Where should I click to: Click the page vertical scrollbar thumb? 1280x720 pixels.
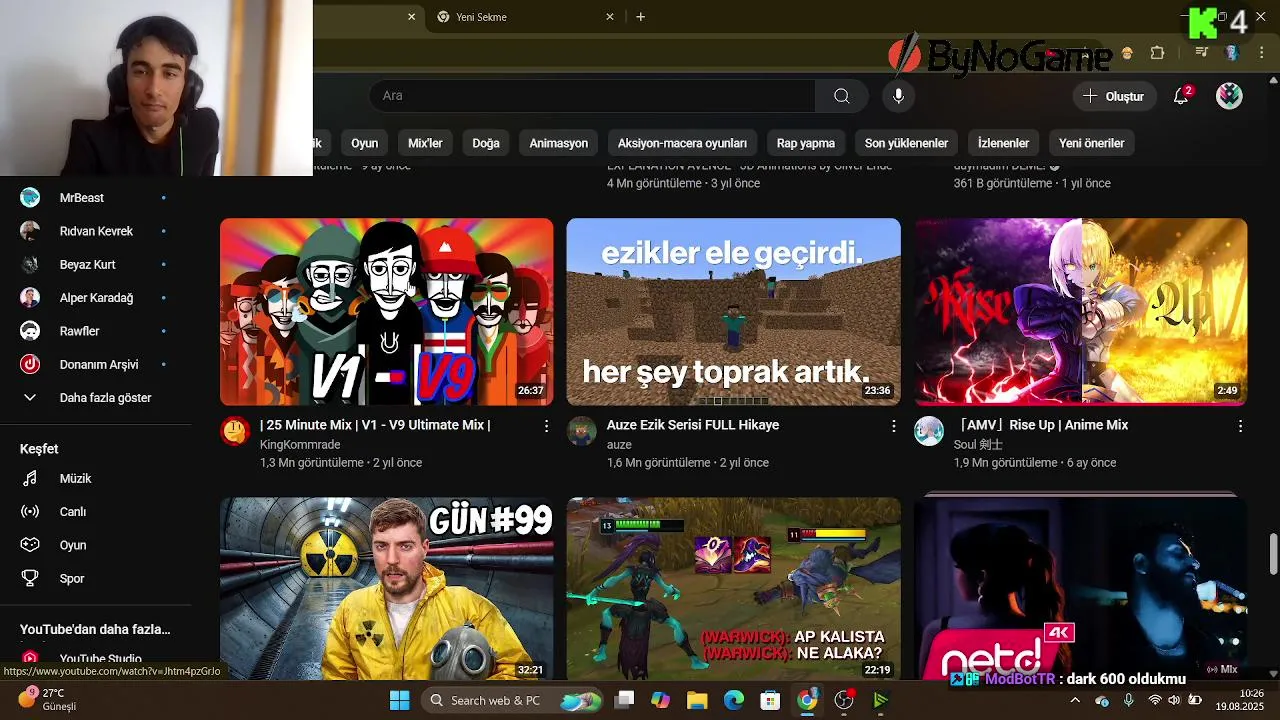(x=1273, y=555)
